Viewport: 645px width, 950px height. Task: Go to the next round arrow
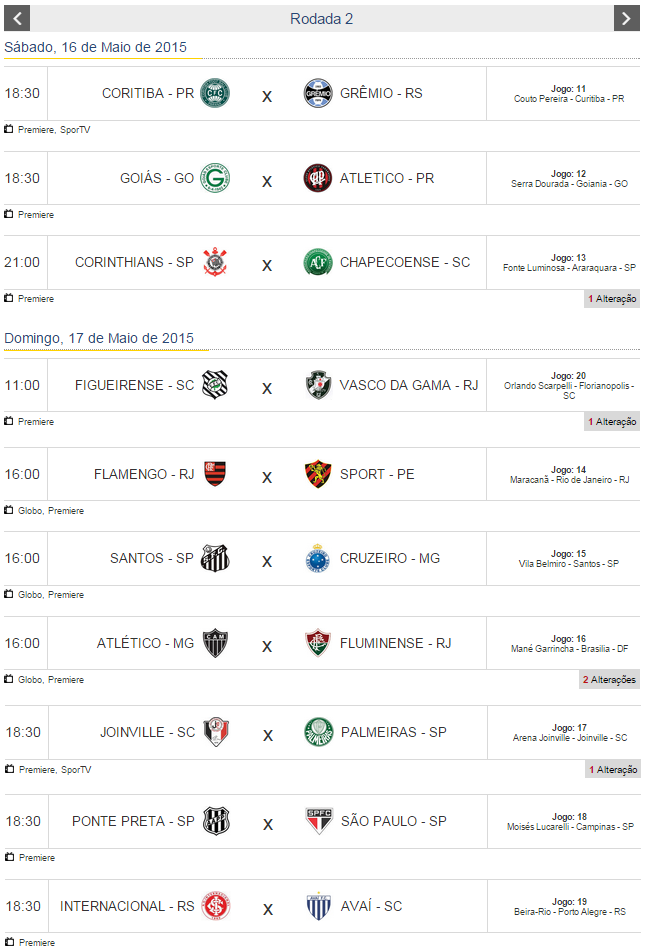click(626, 18)
